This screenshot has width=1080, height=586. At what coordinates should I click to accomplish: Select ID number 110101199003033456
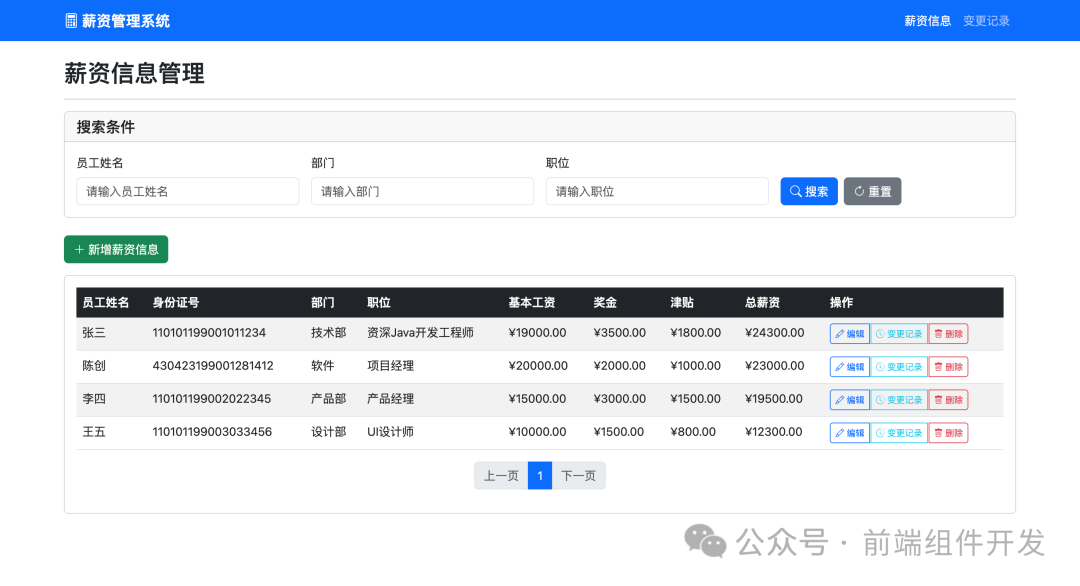click(212, 432)
